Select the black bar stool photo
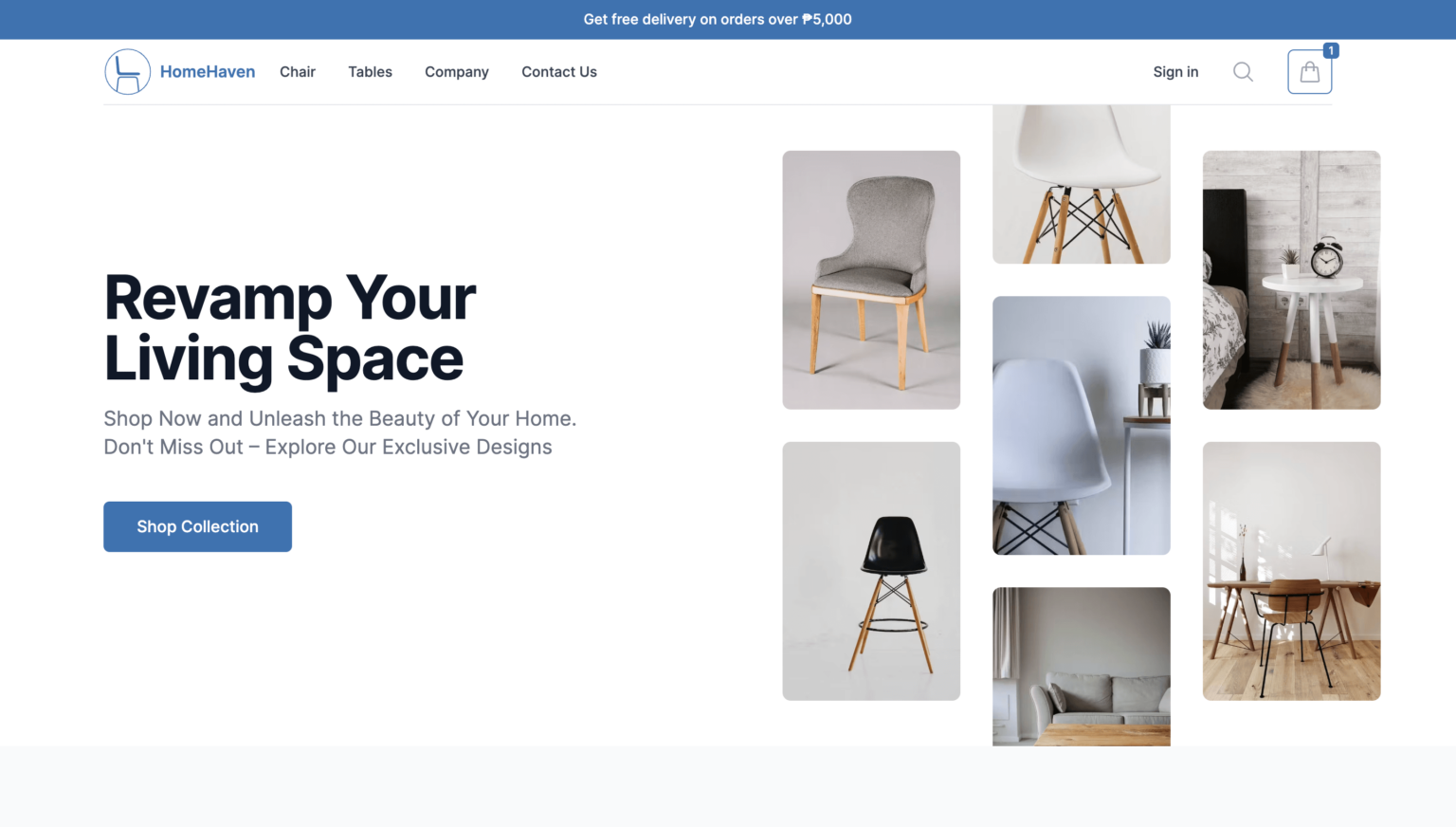 tap(871, 571)
